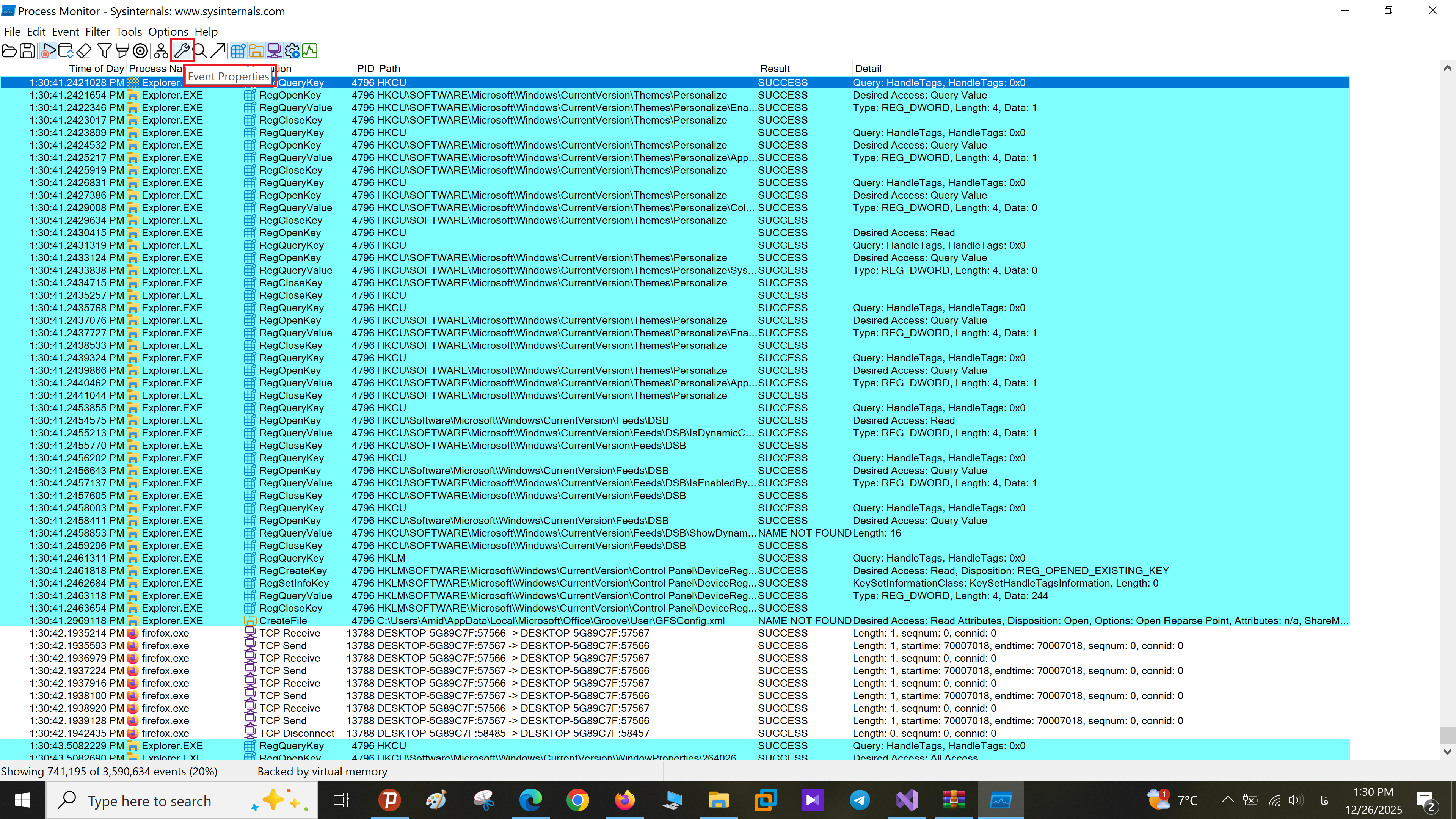Open the Process Tree tool
This screenshot has height=819, width=1456.
coord(161,51)
